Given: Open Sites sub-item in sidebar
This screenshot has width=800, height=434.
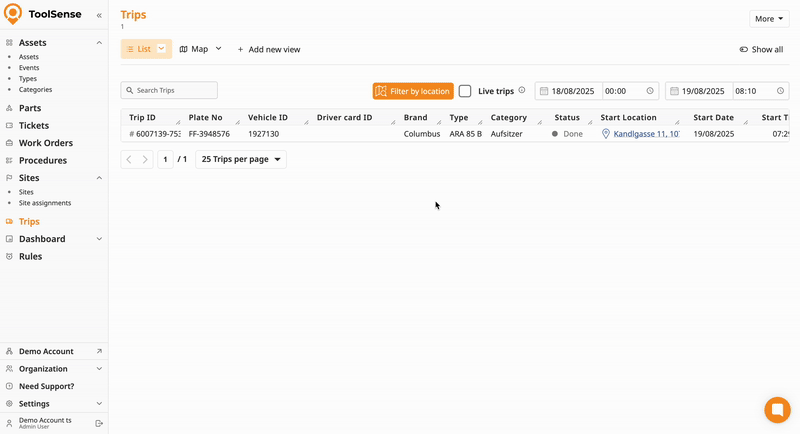Looking at the screenshot, I should (26, 192).
